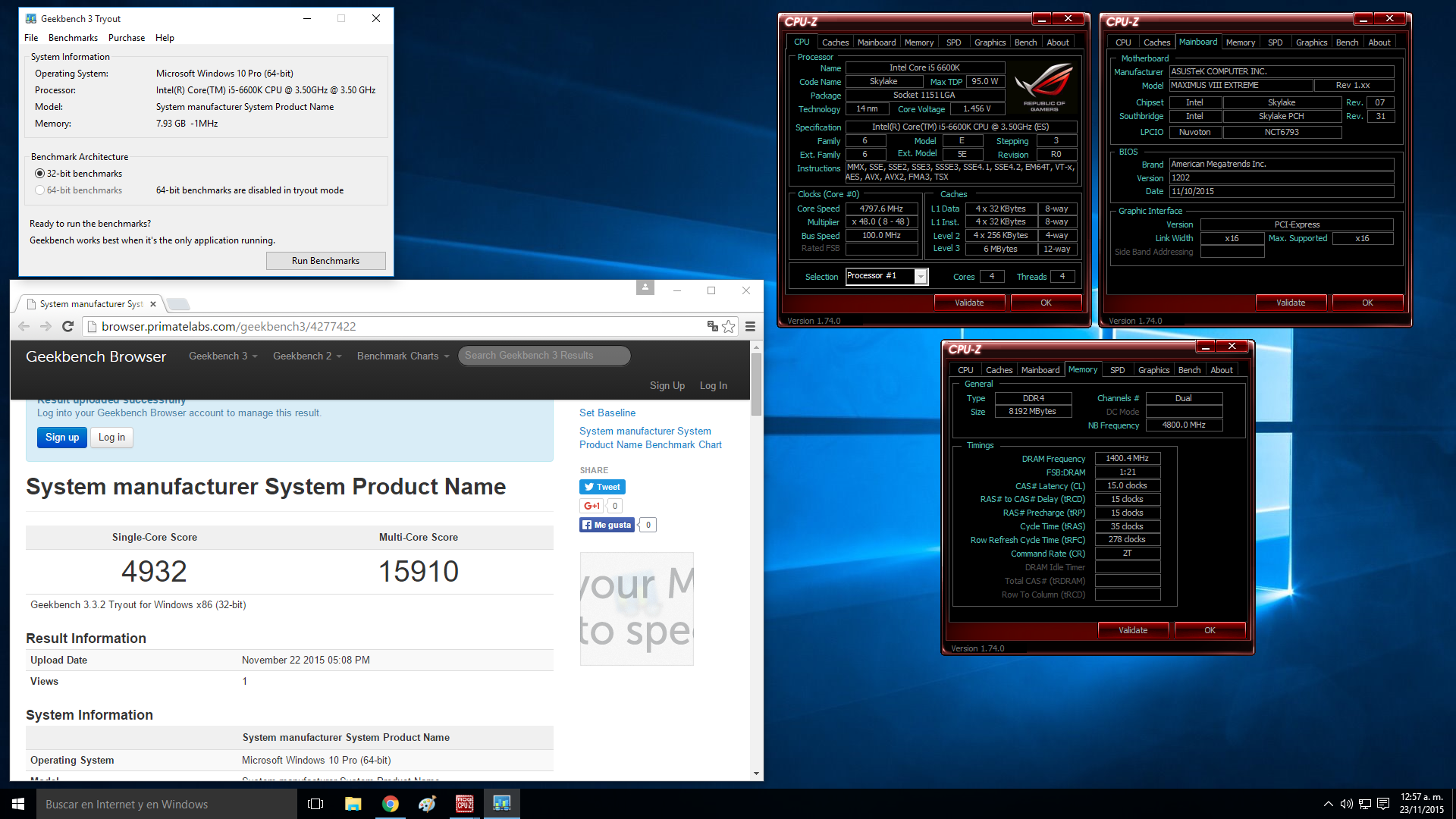
Task: Open the Product Name Benchmark Chart link
Action: [651, 438]
